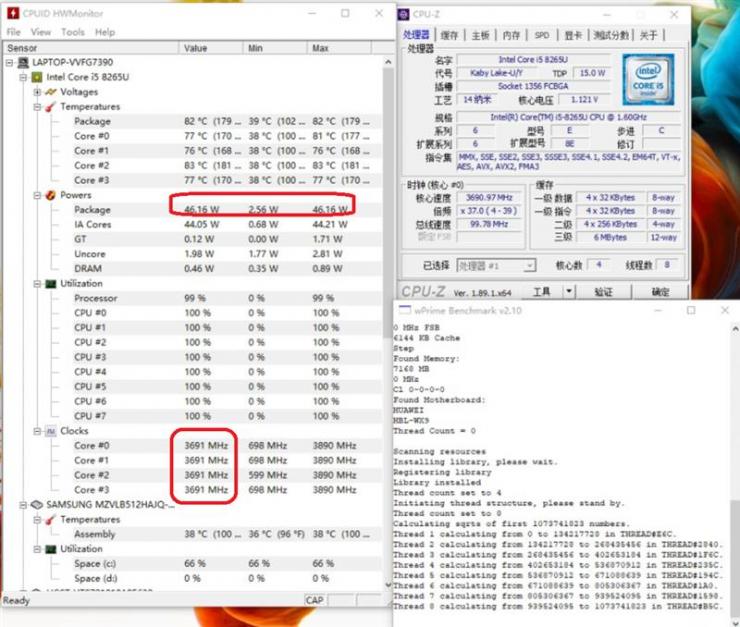Click the Sensor column header
The height and width of the screenshot is (627, 740).
(91, 48)
